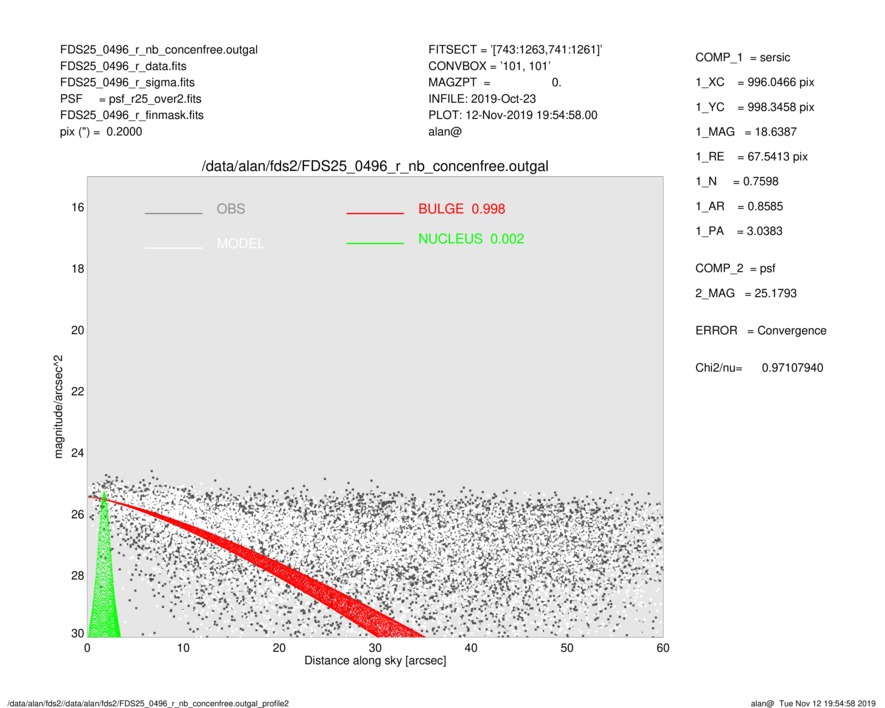This screenshot has width=885, height=708.
Task: Click the green NUCLEUS legend line
Action: click(375, 243)
